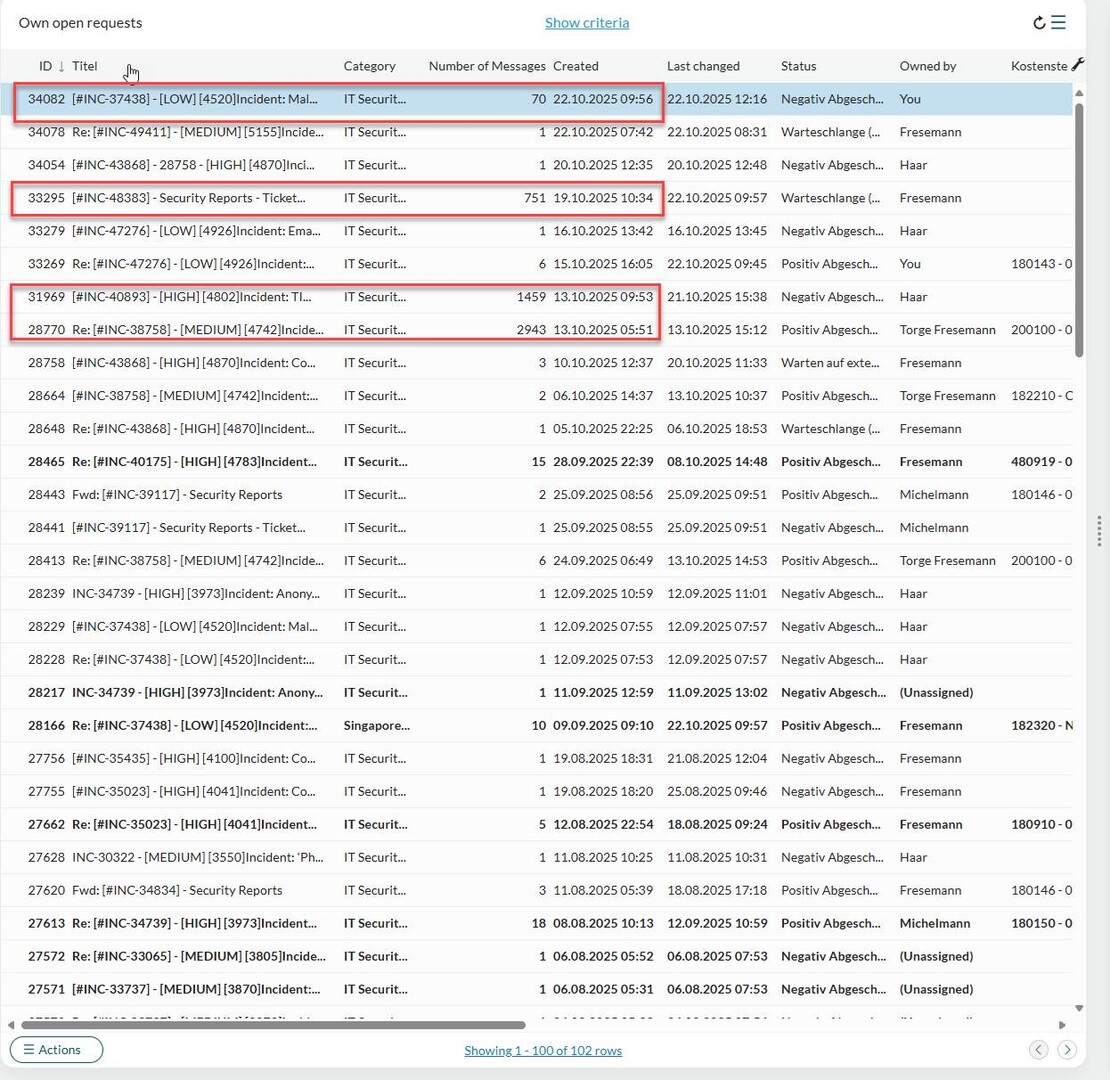1110x1080 pixels.
Task: Click the horizontal scrollbar right arrow
Action: (x=1062, y=1025)
